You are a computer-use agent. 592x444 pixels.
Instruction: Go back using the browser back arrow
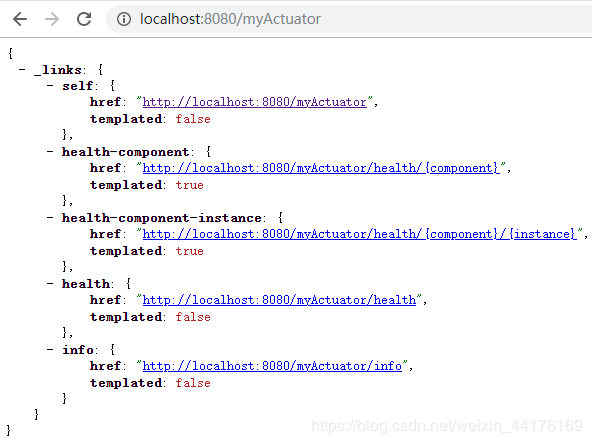20,19
